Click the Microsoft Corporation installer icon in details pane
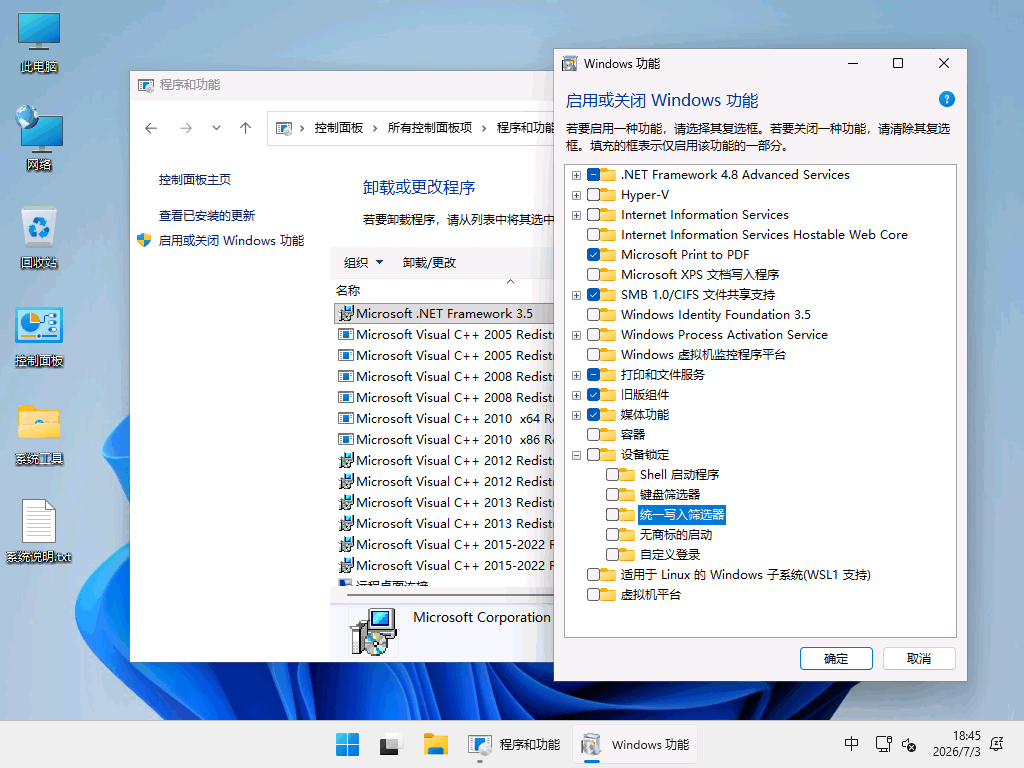Screen dimensions: 1024x768 (373, 632)
